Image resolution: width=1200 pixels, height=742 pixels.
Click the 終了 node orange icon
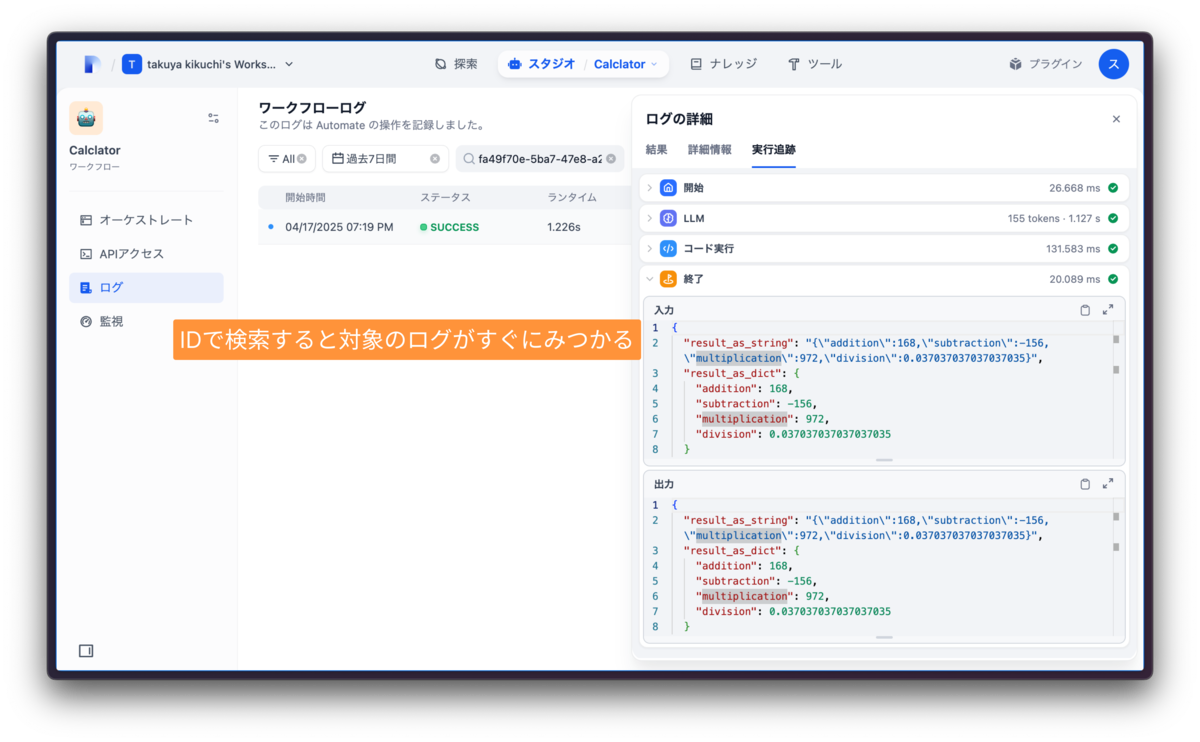click(x=668, y=279)
